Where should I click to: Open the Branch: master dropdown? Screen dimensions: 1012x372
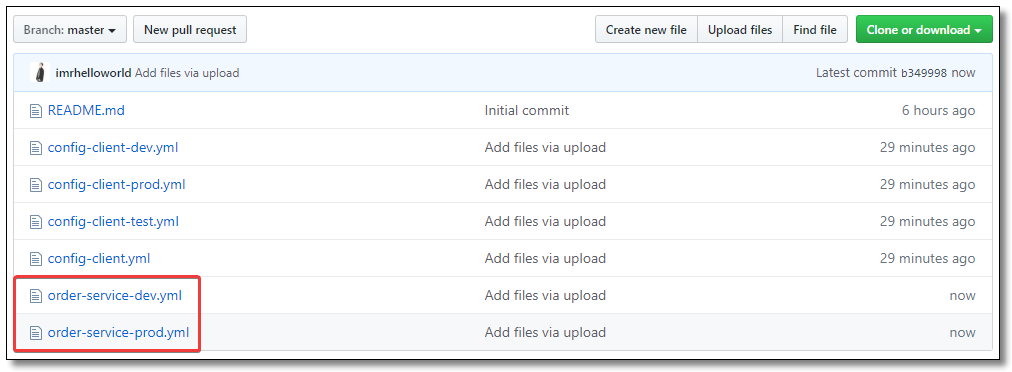point(70,30)
